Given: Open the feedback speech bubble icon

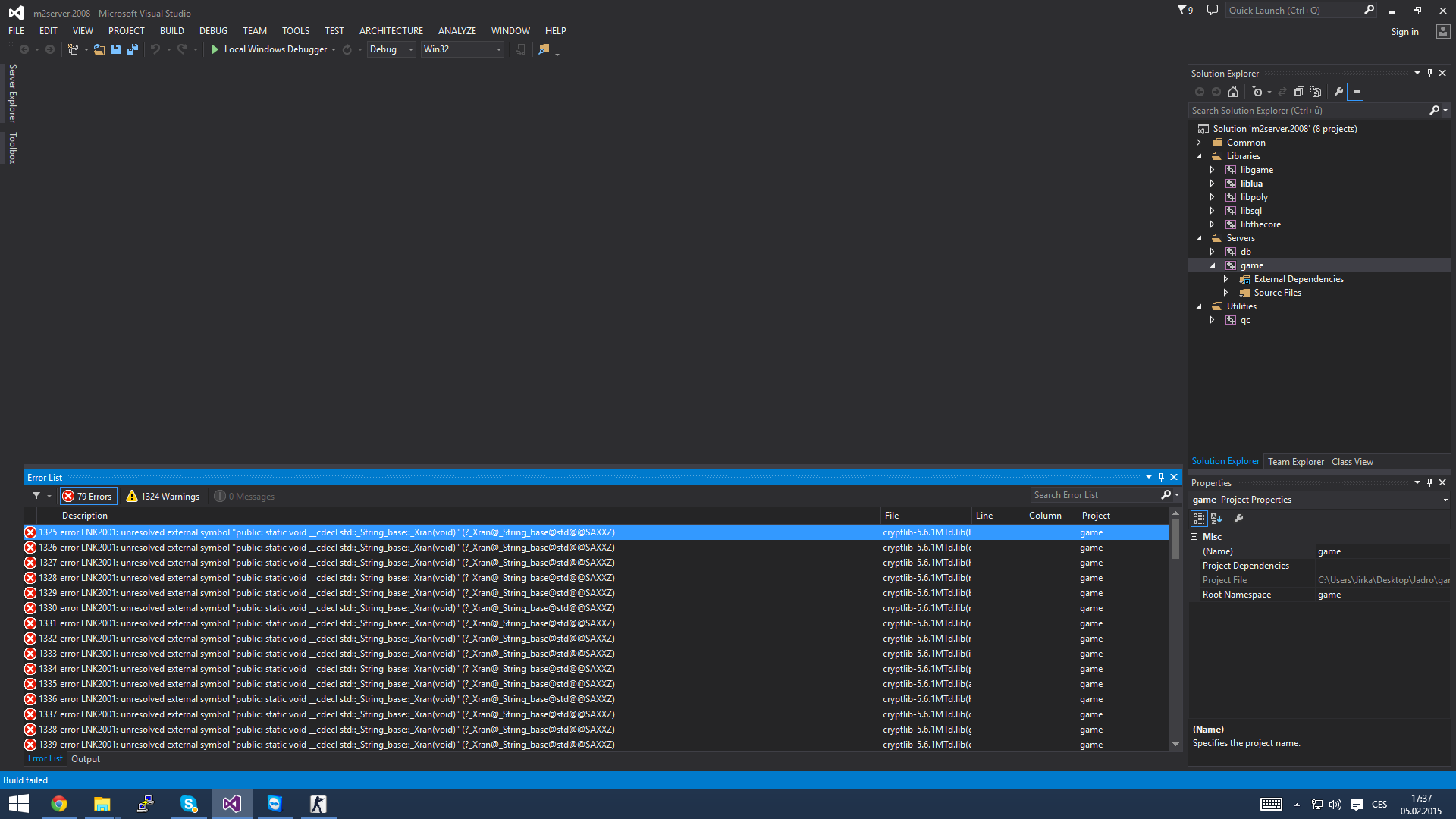Looking at the screenshot, I should (1213, 11).
